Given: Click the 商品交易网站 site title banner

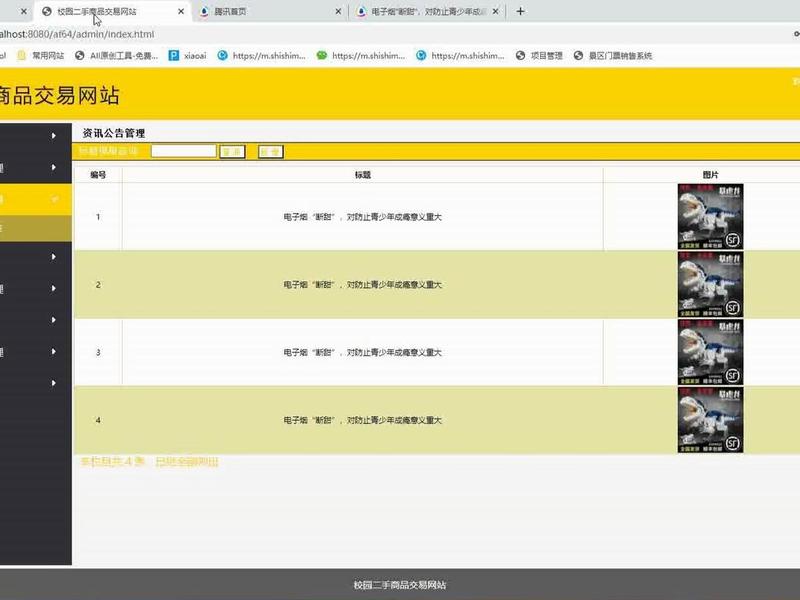Looking at the screenshot, I should (59, 95).
